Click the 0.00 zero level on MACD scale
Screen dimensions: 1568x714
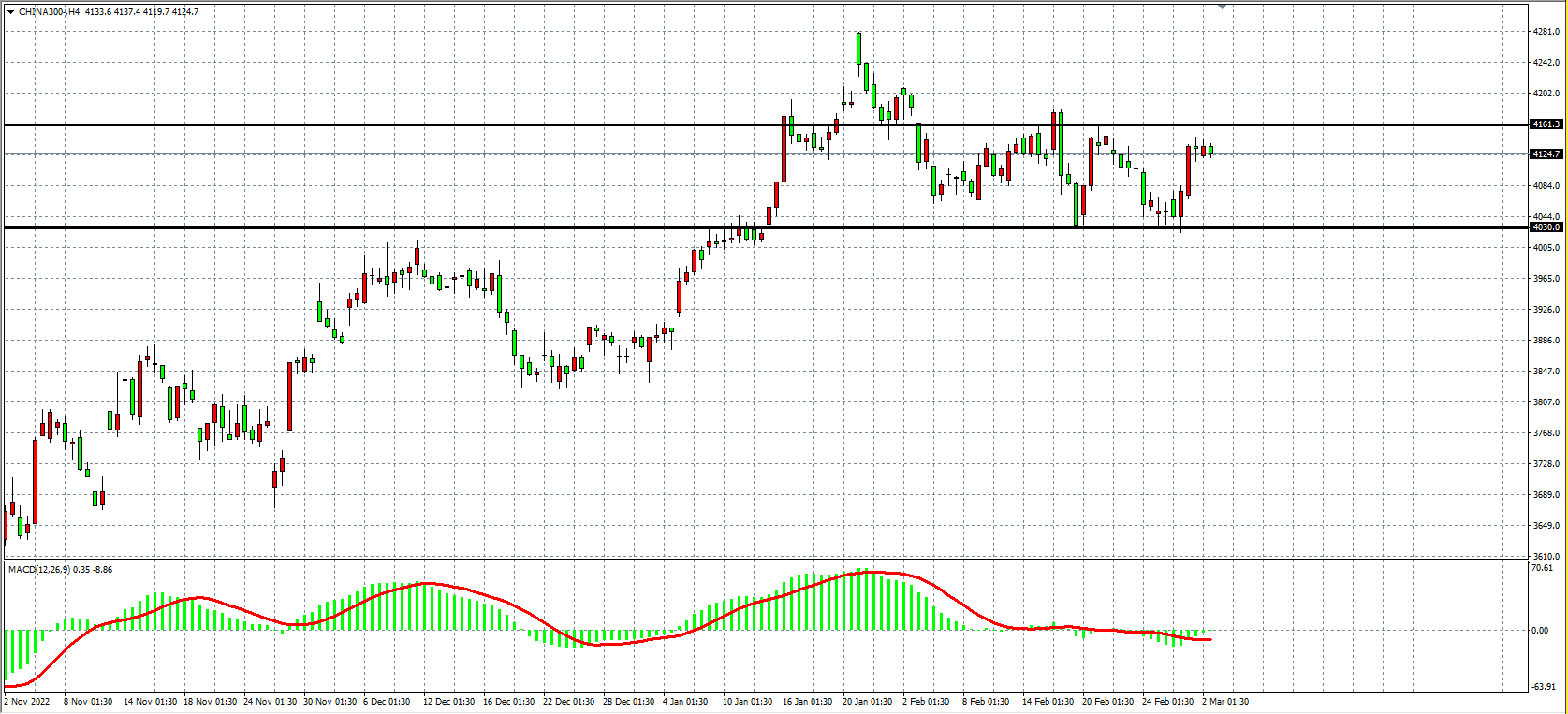(1540, 631)
